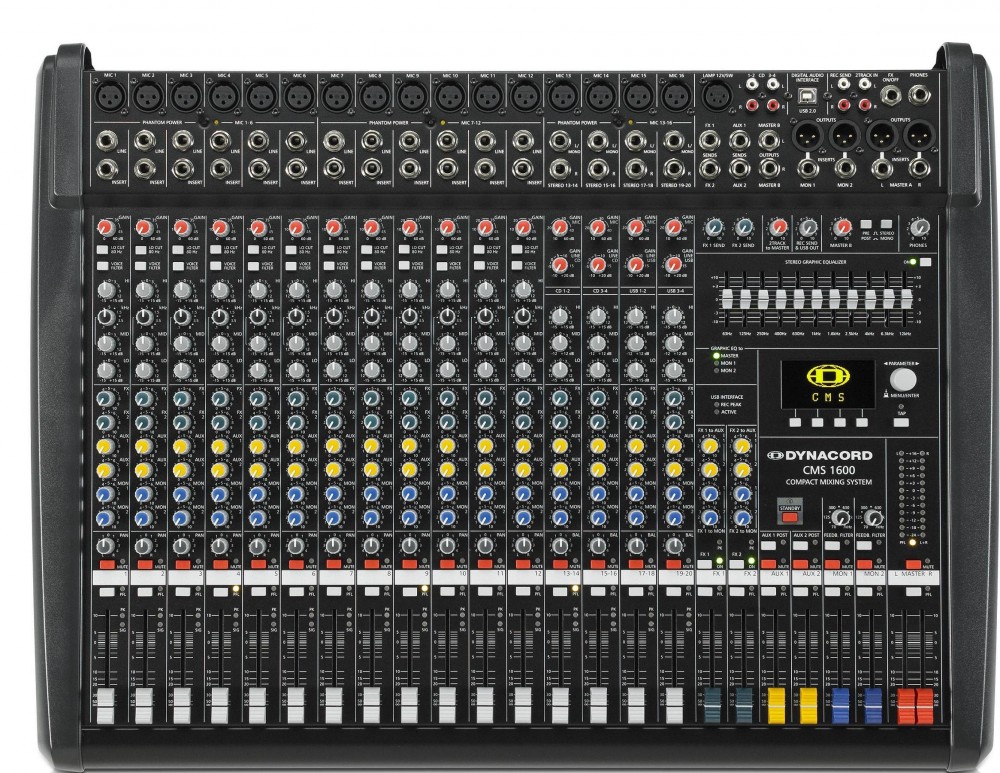
Task: Toggle the FX 1 ON button
Action: coord(705,564)
